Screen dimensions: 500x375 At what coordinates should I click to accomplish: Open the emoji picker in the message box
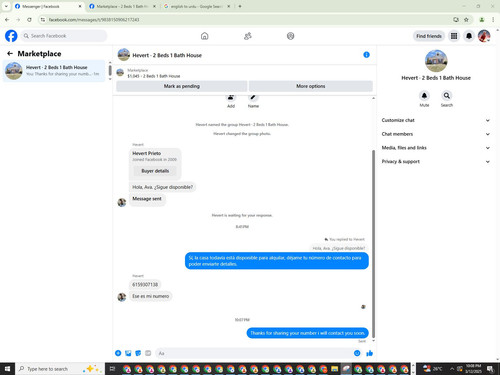(x=357, y=353)
